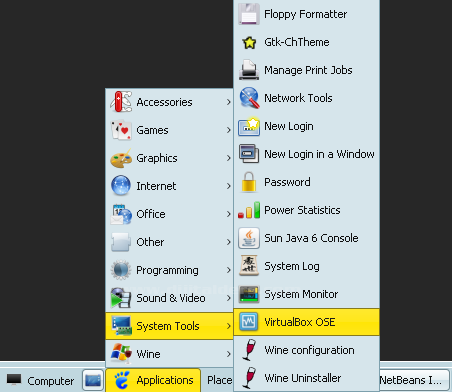
Task: Expand the Internet submenu arrow
Action: (x=228, y=186)
